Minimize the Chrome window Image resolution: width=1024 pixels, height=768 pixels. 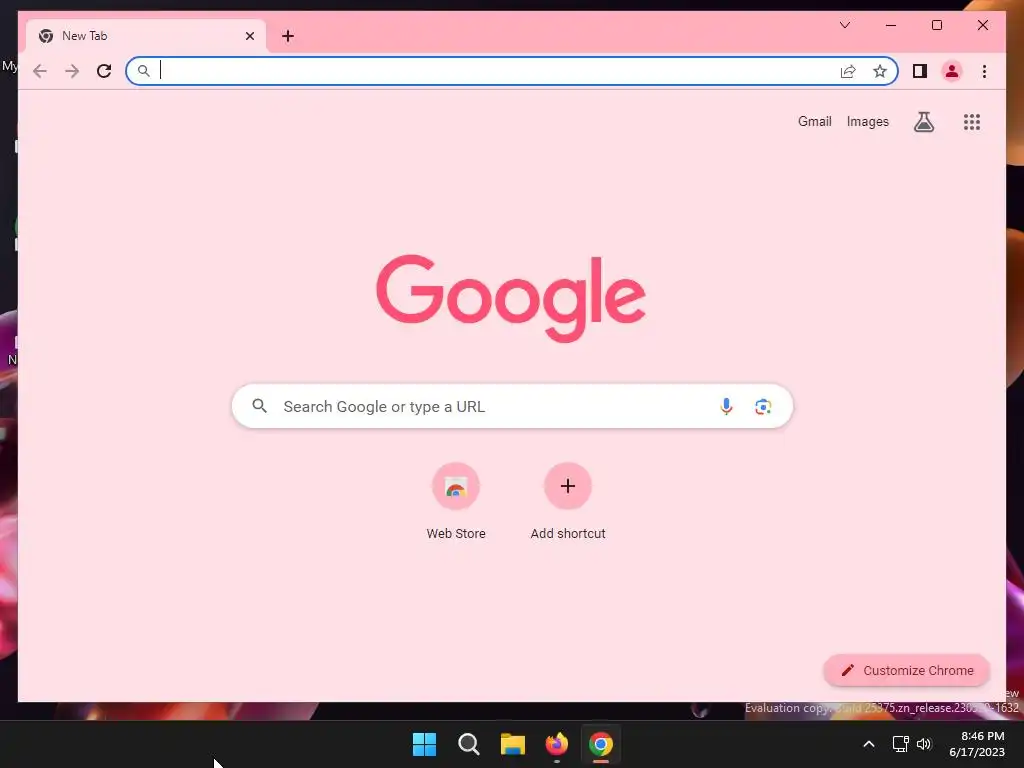(x=891, y=25)
